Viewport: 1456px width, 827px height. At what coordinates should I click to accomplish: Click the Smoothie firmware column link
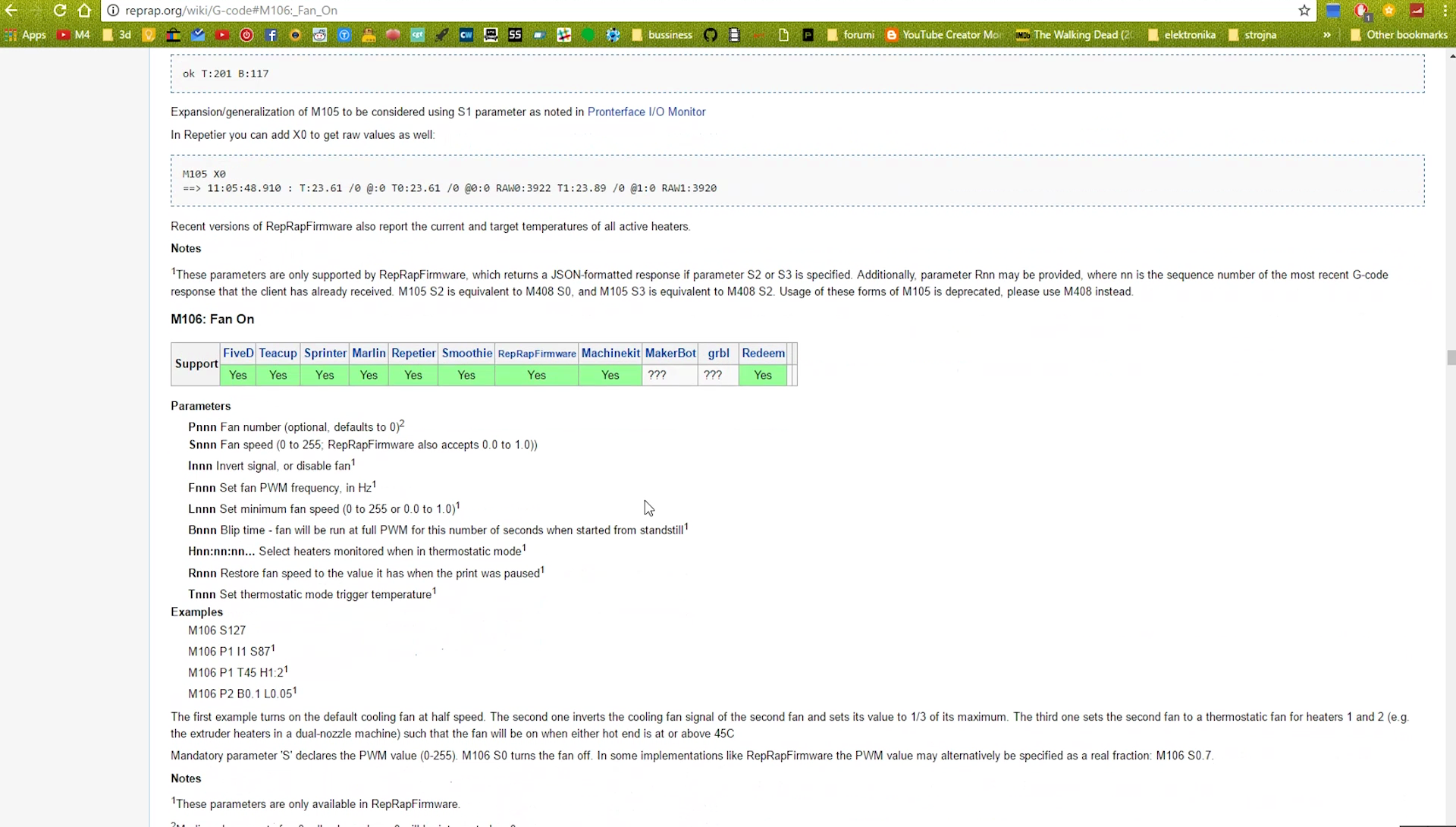466,353
